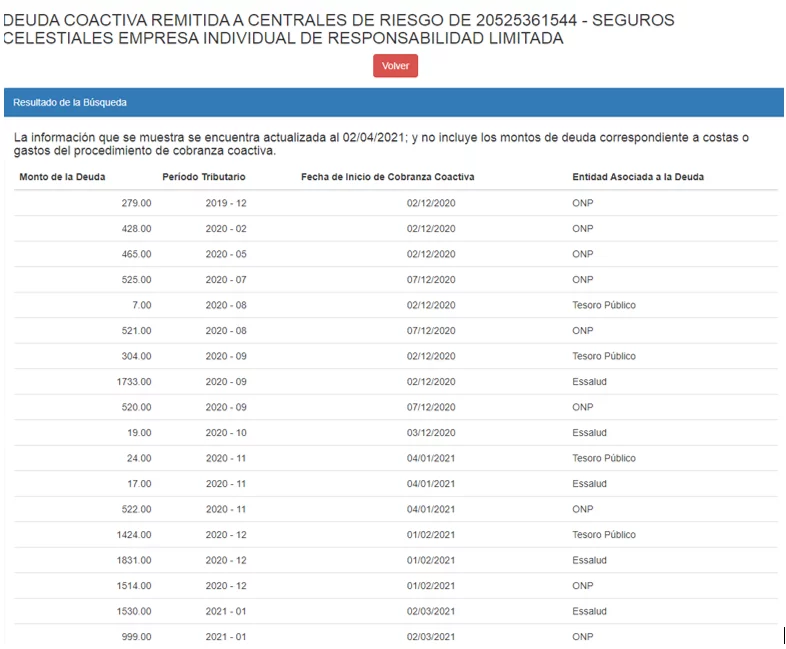Image resolution: width=786 pixels, height=649 pixels.
Task: Select the 428.00 debt amount cell
Action: (136, 229)
